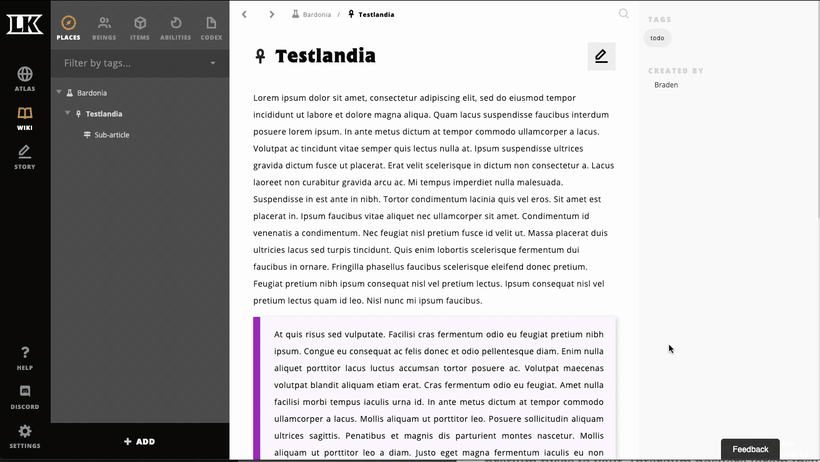Screen dimensions: 820x462
Task: Switch to the Codex tab
Action: tap(211, 28)
